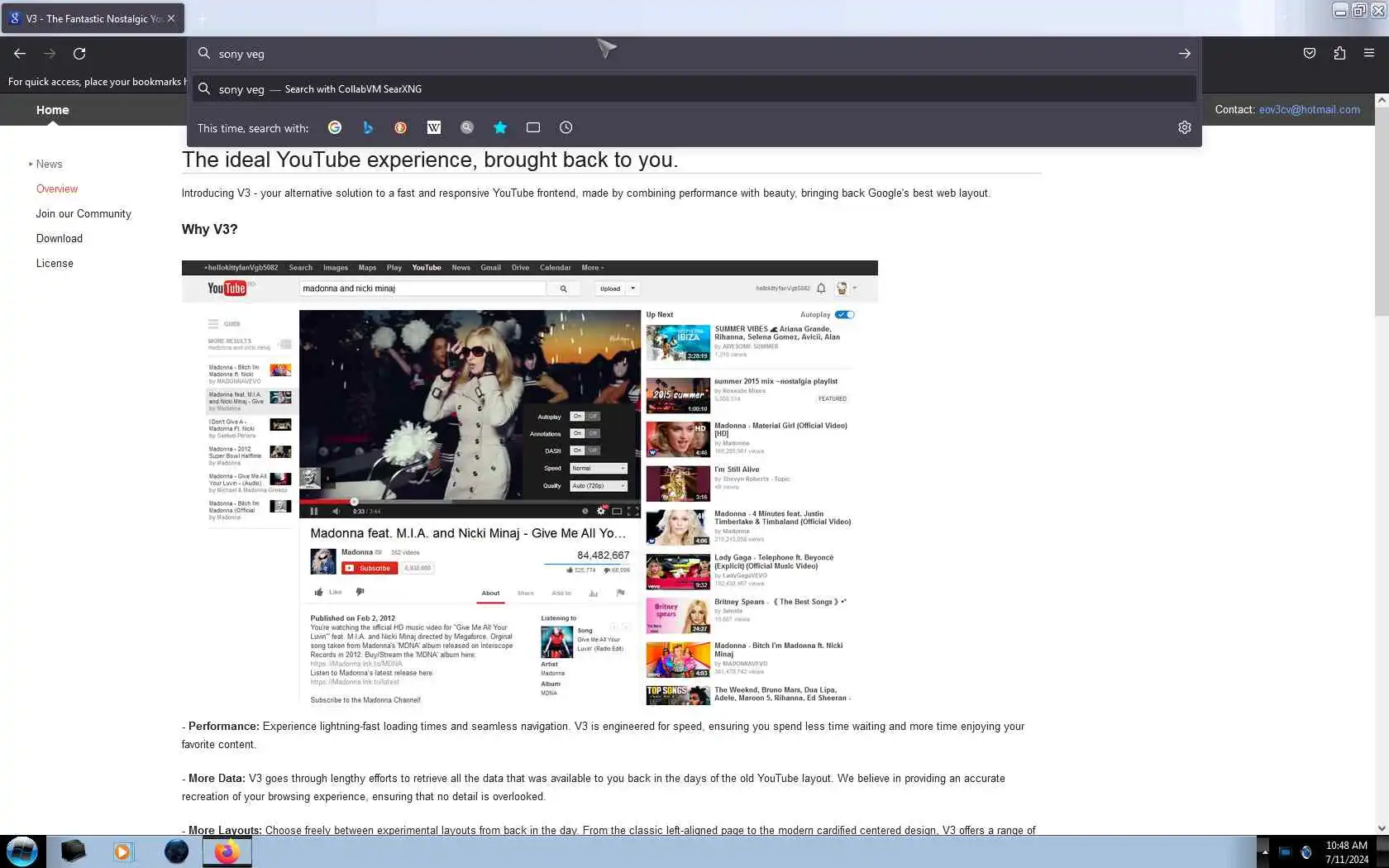Open the Download page link
1389x868 pixels.
pyautogui.click(x=60, y=238)
